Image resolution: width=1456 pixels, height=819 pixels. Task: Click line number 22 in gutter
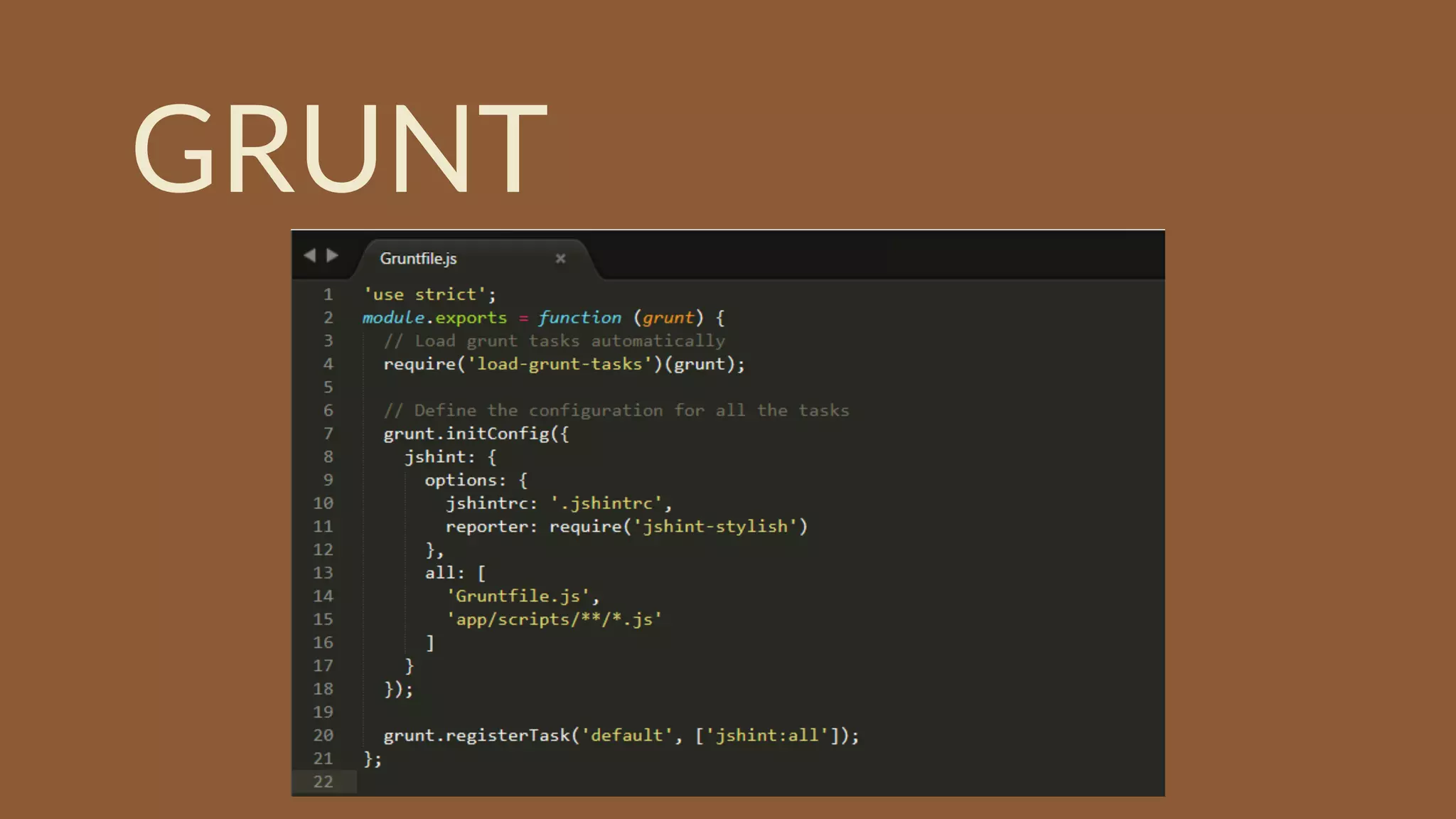tap(323, 782)
